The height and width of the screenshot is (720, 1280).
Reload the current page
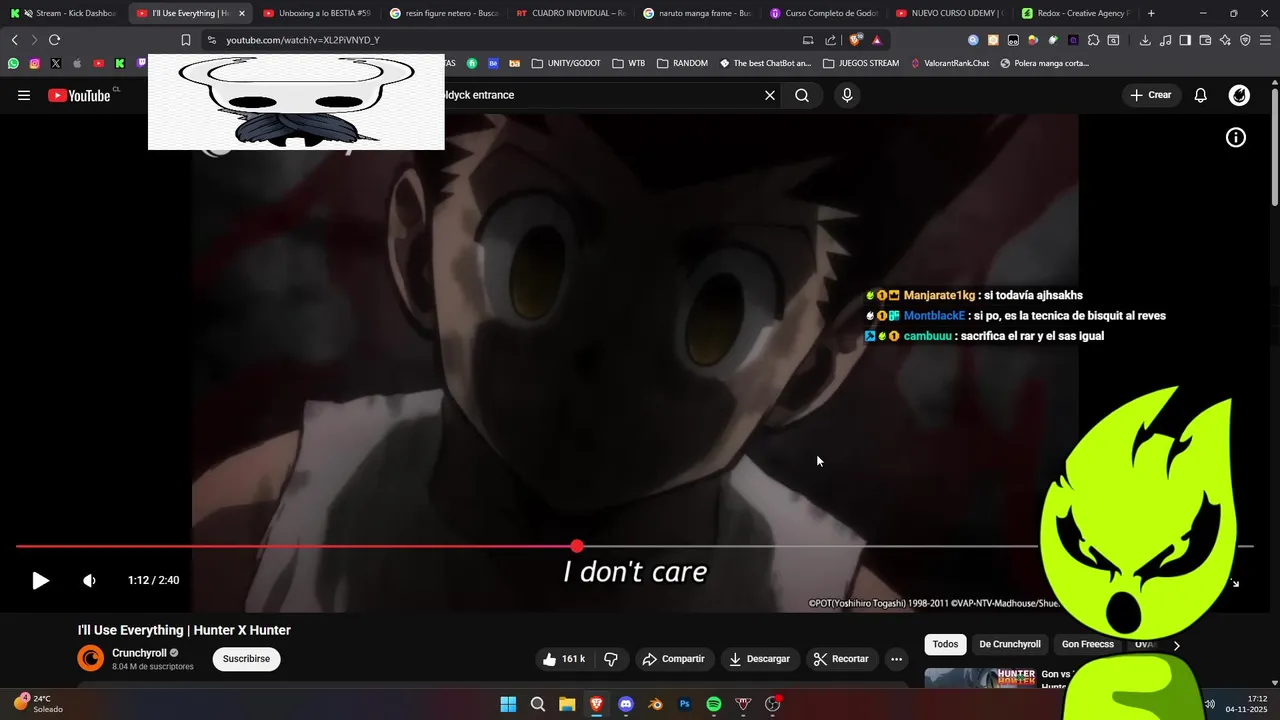(x=54, y=40)
